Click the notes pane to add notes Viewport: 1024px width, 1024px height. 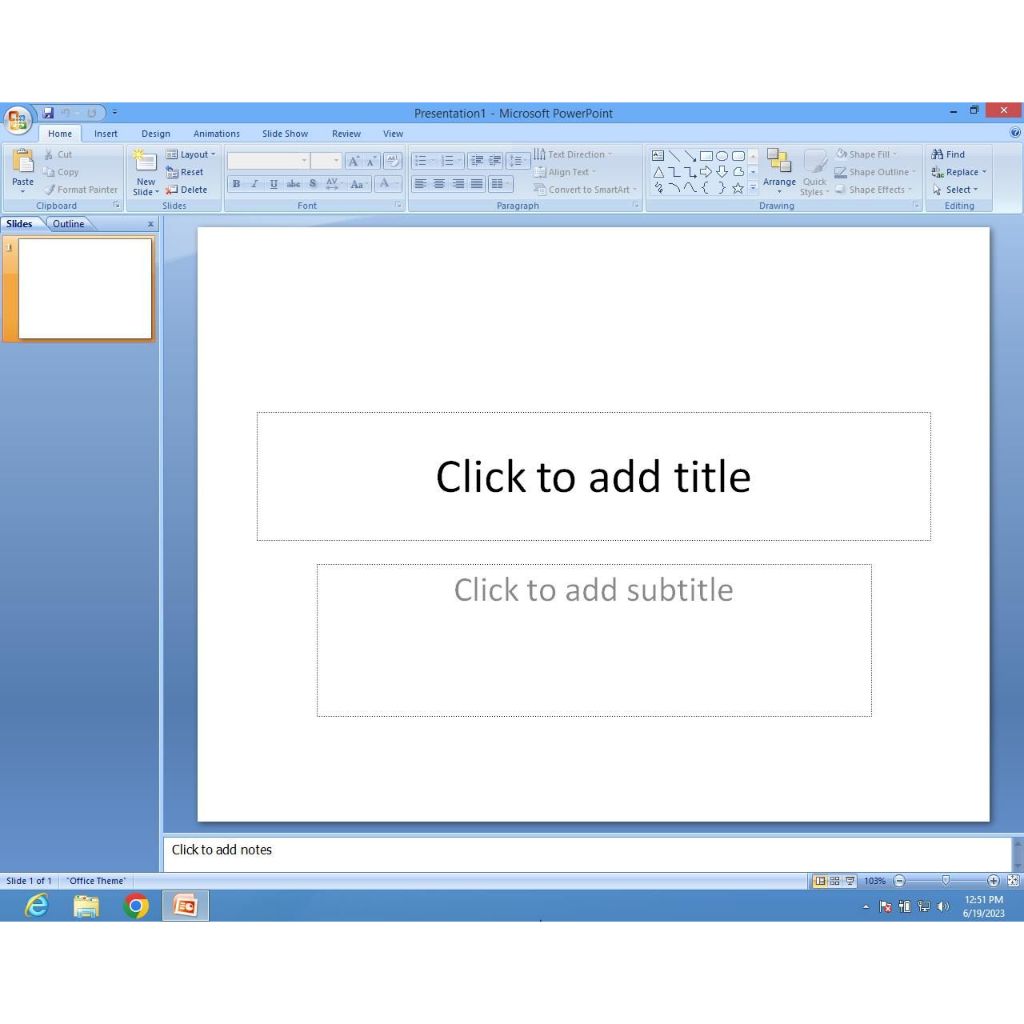587,852
